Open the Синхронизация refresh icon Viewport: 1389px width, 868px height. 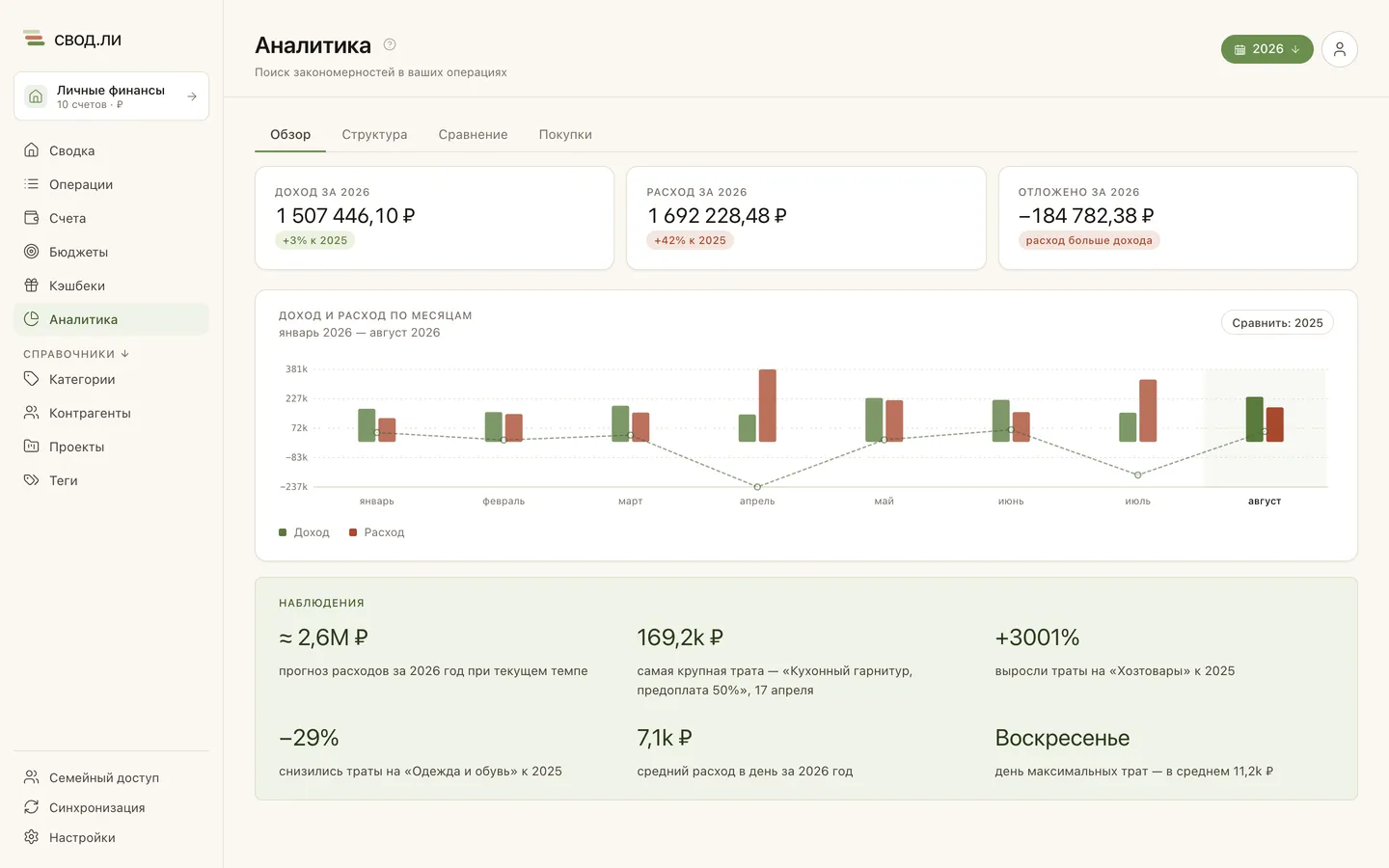click(x=31, y=807)
